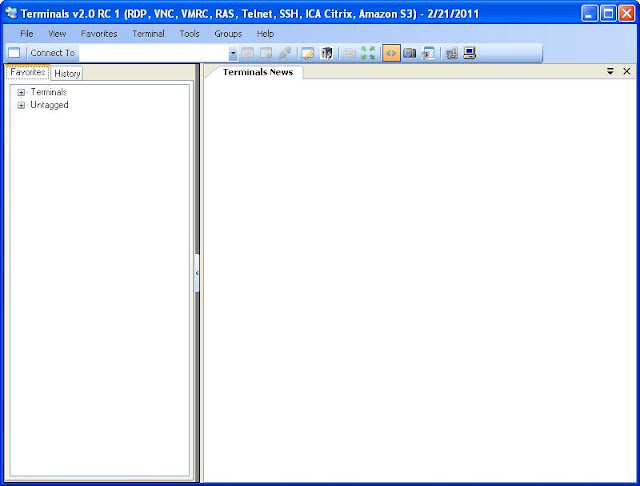Viewport: 640px width, 486px height.
Task: Click the window-with-gear icon next to the camera
Action: [428, 53]
